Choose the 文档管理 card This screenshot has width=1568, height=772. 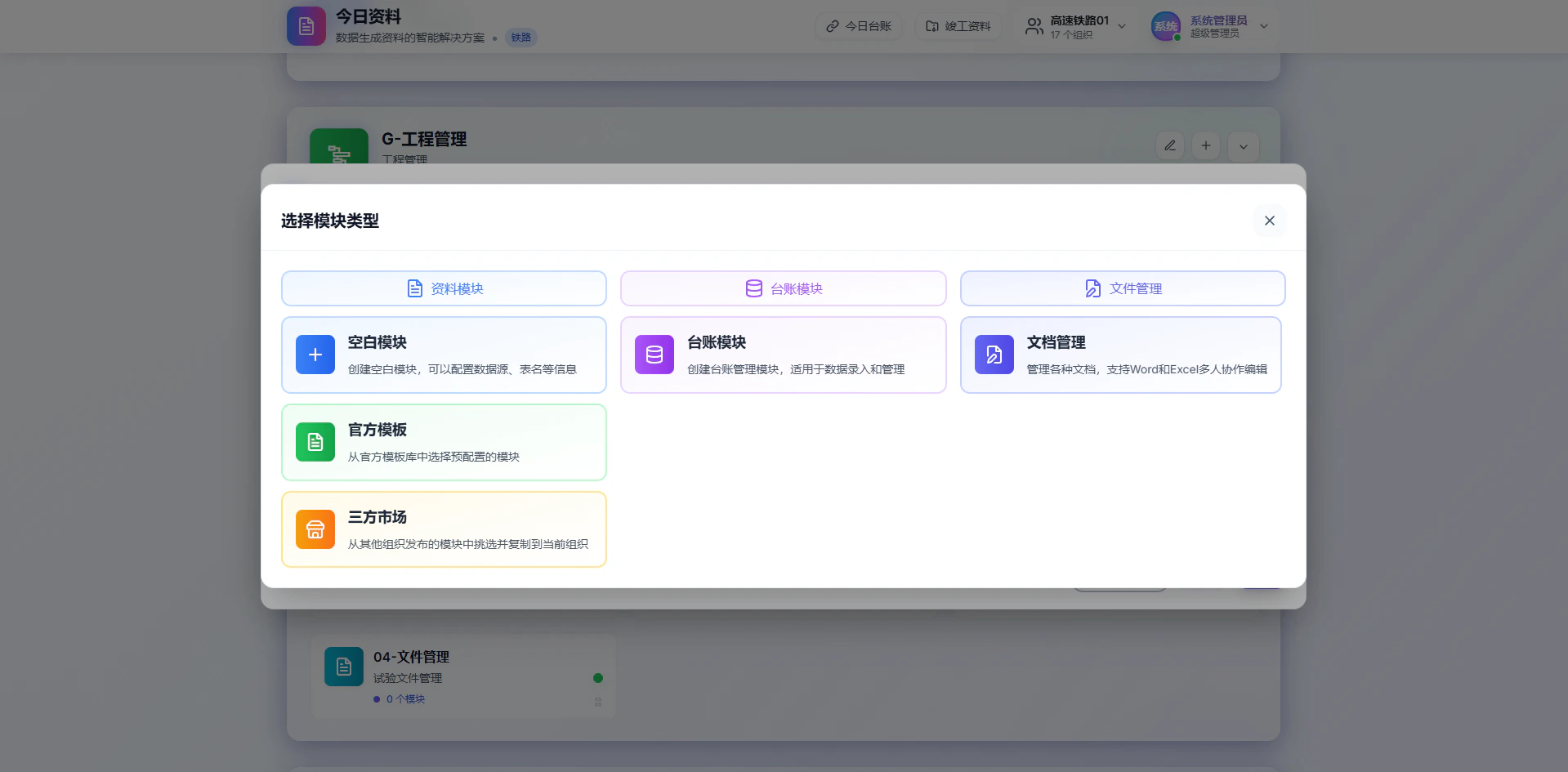click(1121, 355)
